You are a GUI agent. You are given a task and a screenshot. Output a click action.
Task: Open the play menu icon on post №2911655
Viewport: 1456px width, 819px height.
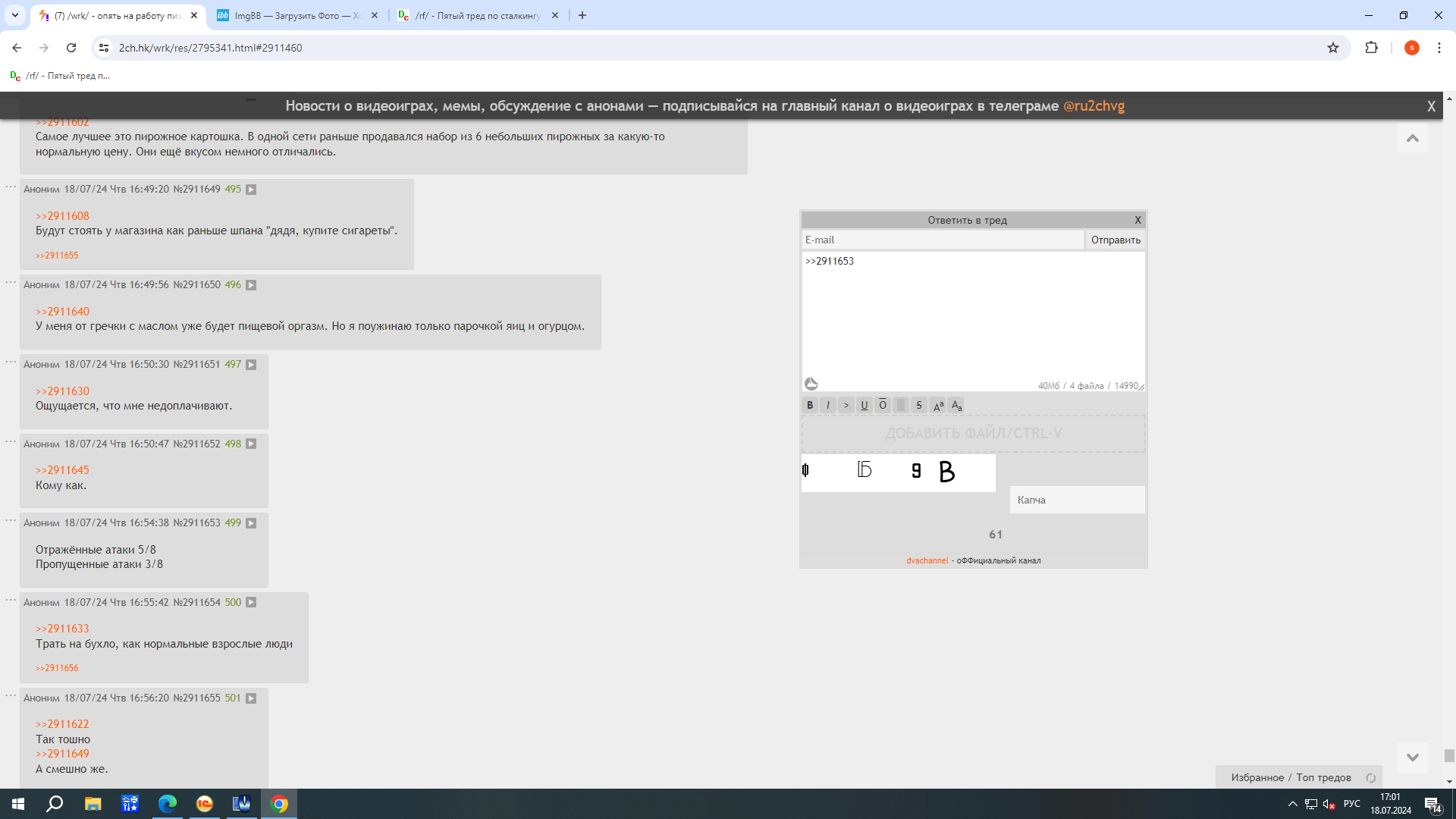(251, 698)
